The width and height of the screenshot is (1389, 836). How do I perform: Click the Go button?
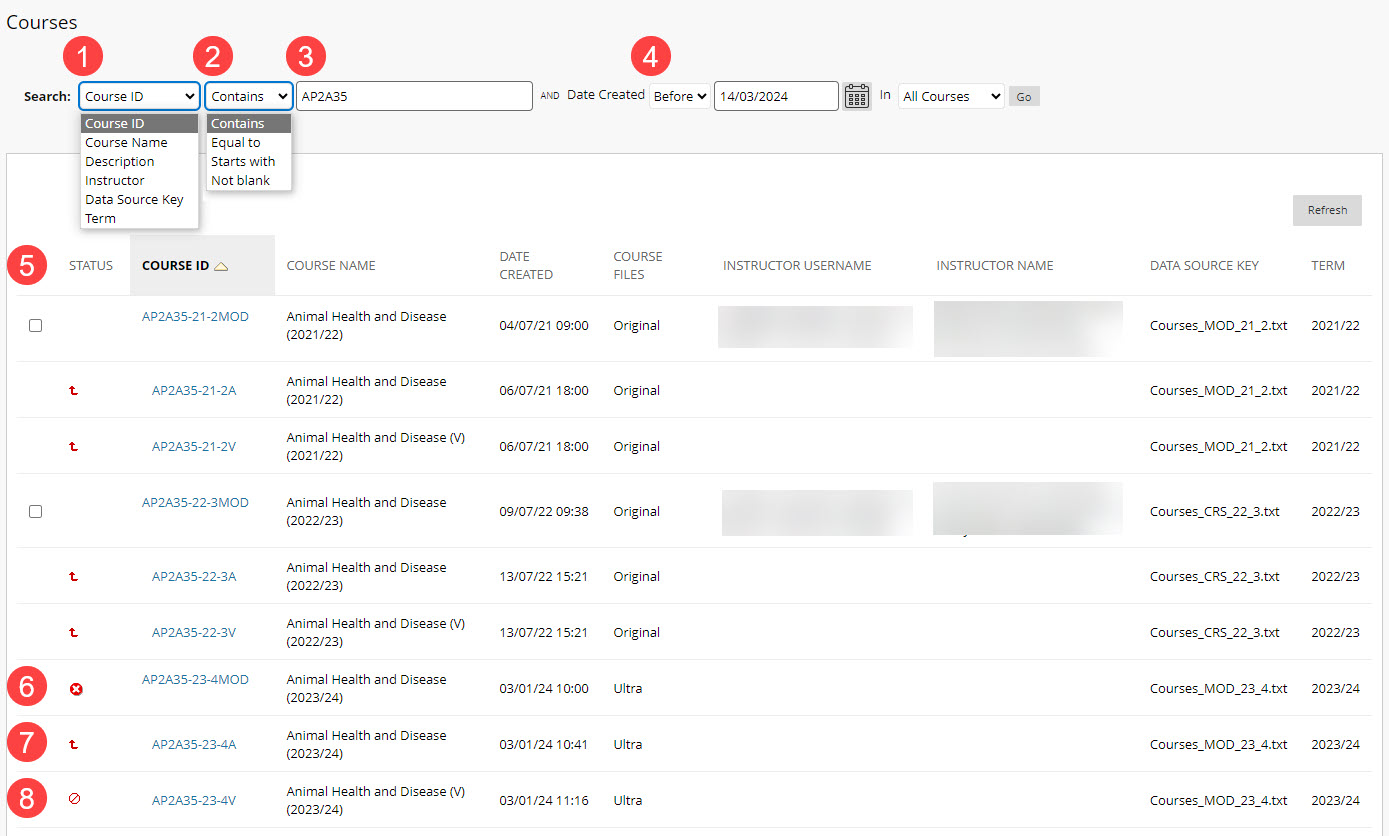pyautogui.click(x=1023, y=96)
